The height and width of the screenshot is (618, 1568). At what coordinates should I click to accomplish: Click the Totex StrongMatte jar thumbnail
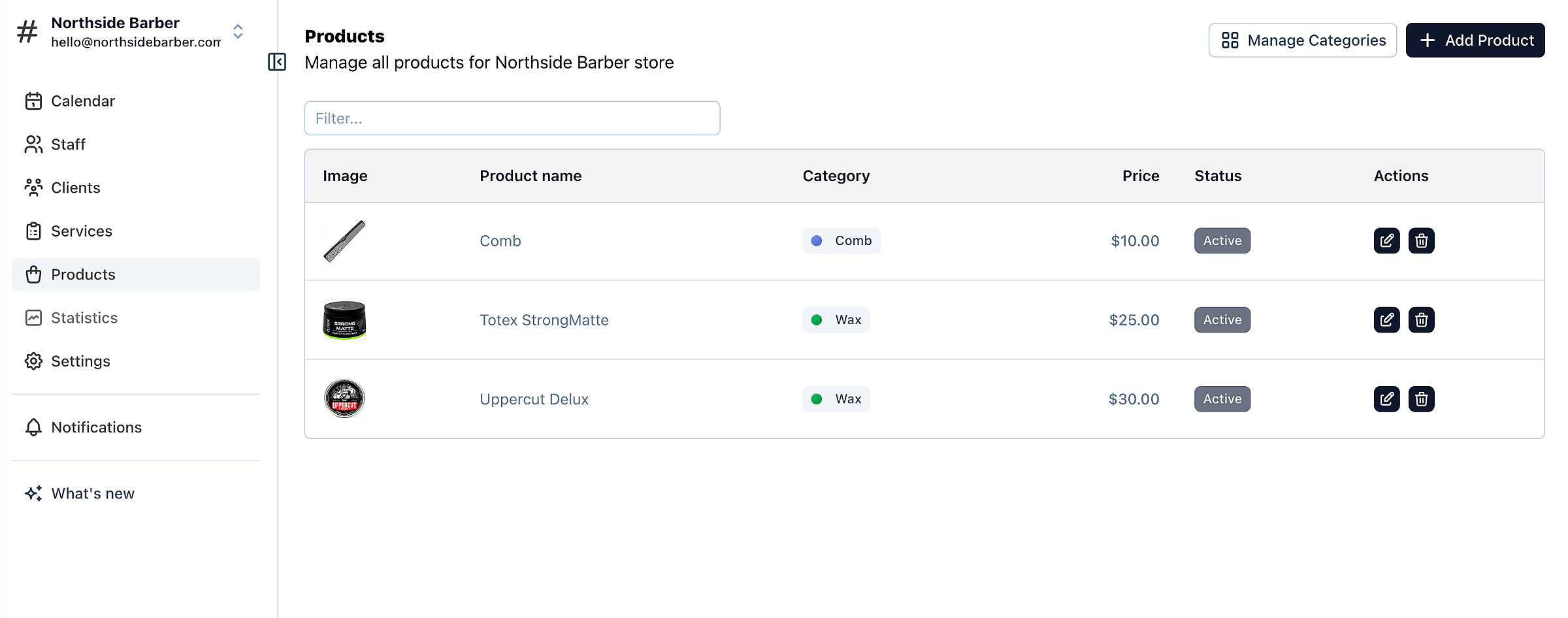pyautogui.click(x=344, y=320)
